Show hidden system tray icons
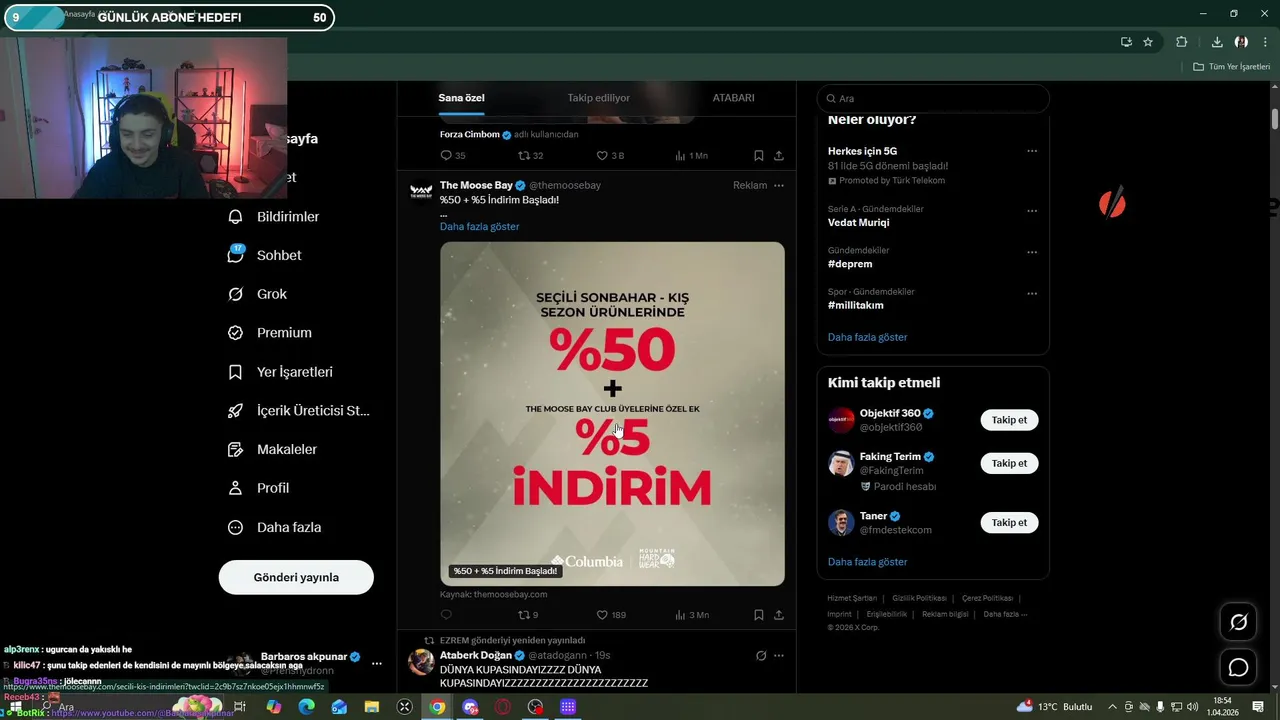This screenshot has height=720, width=1280. point(1112,707)
